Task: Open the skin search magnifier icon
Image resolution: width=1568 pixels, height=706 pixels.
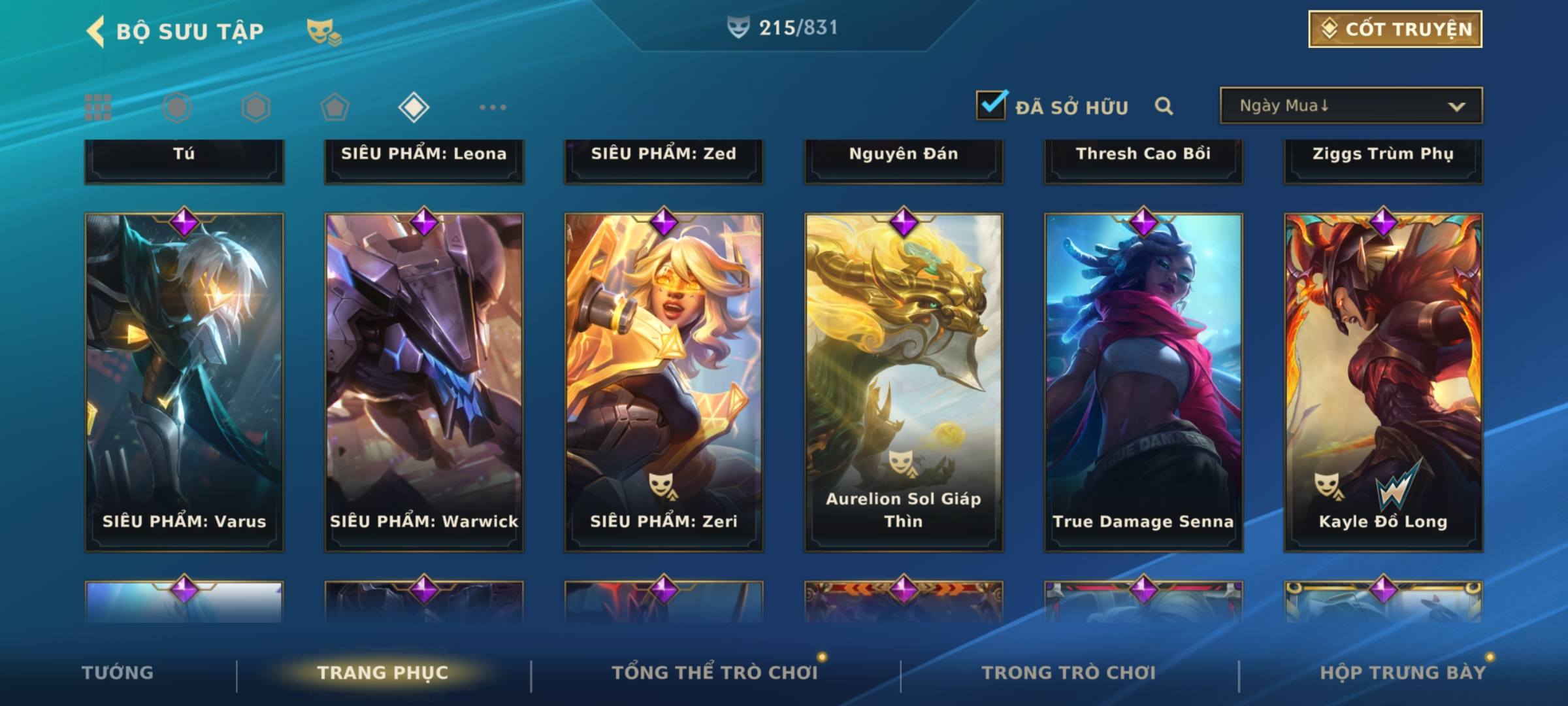Action: point(1164,106)
